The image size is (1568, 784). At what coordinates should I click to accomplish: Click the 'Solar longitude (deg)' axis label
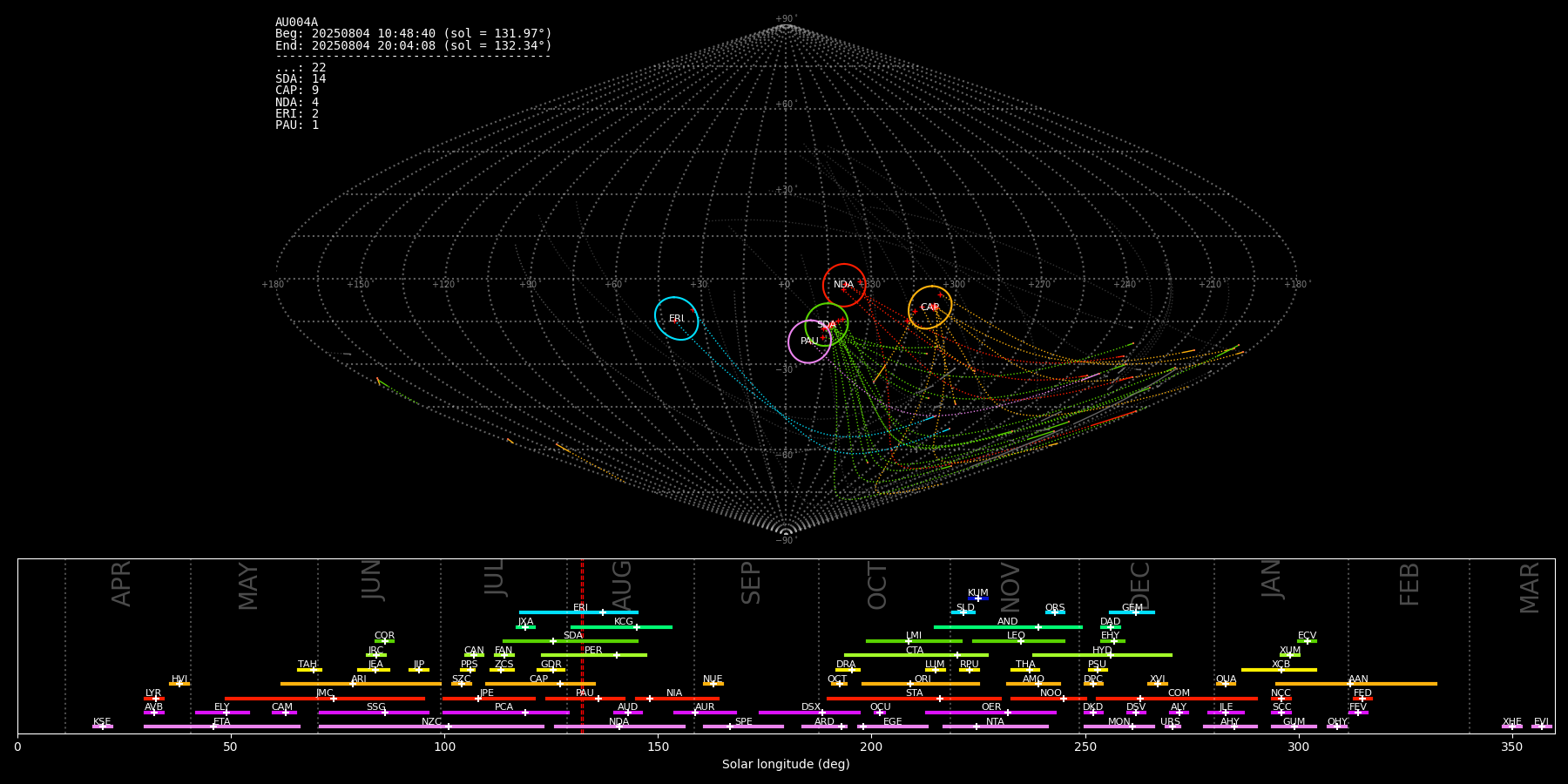pos(786,765)
